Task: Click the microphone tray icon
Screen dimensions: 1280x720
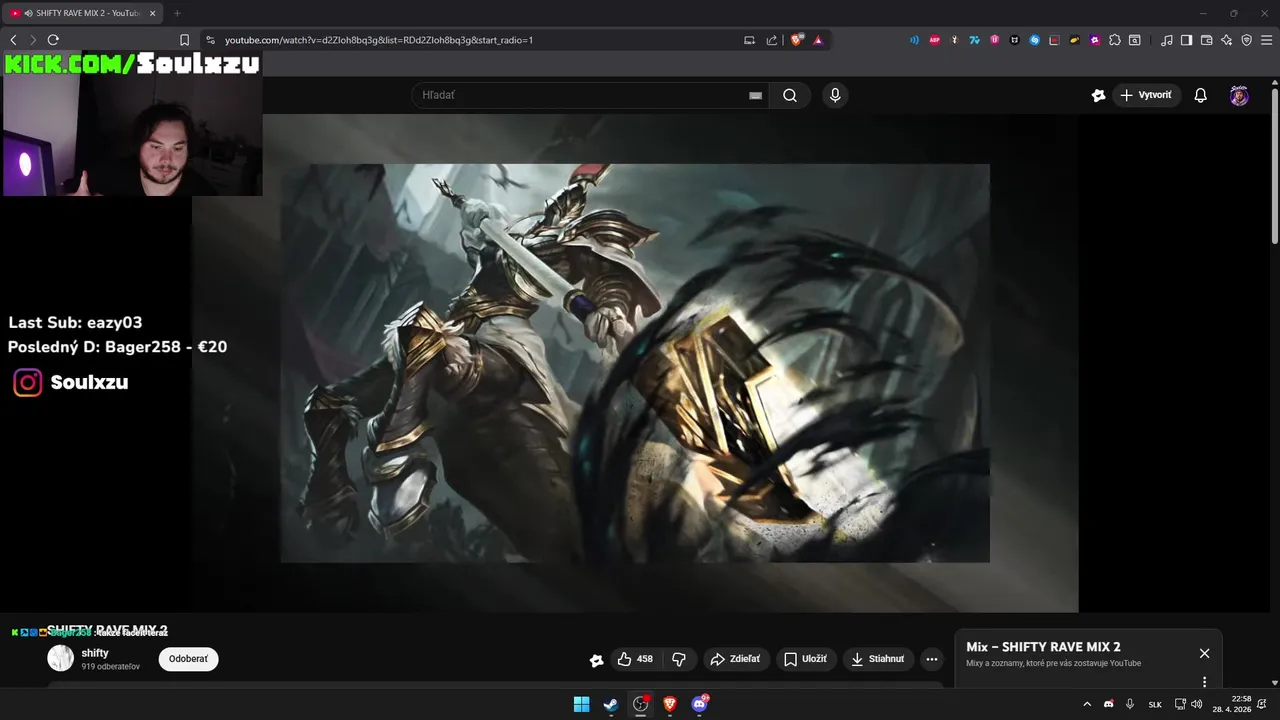Action: click(x=1130, y=704)
